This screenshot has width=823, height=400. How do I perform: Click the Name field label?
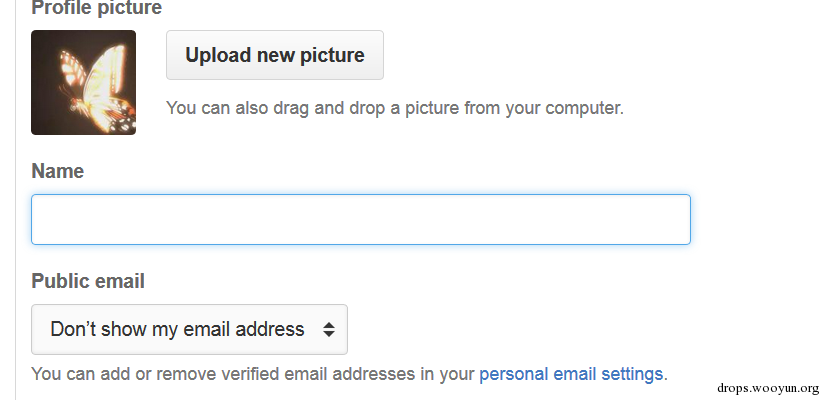[58, 171]
